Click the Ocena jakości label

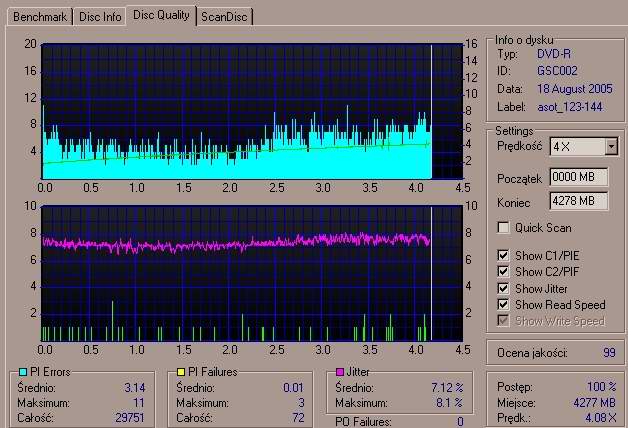click(x=532, y=353)
